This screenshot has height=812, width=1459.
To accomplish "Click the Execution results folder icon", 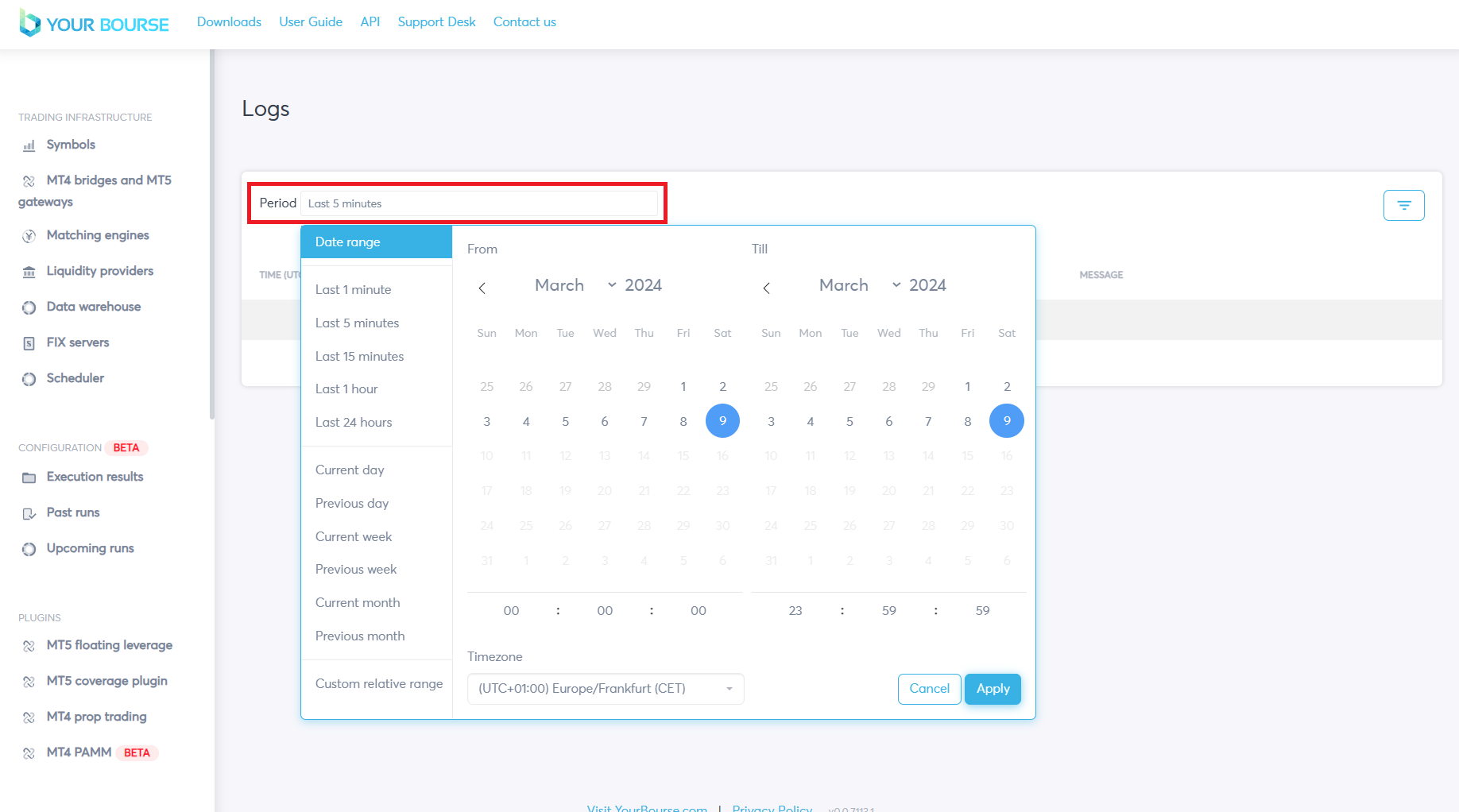I will 29,478.
